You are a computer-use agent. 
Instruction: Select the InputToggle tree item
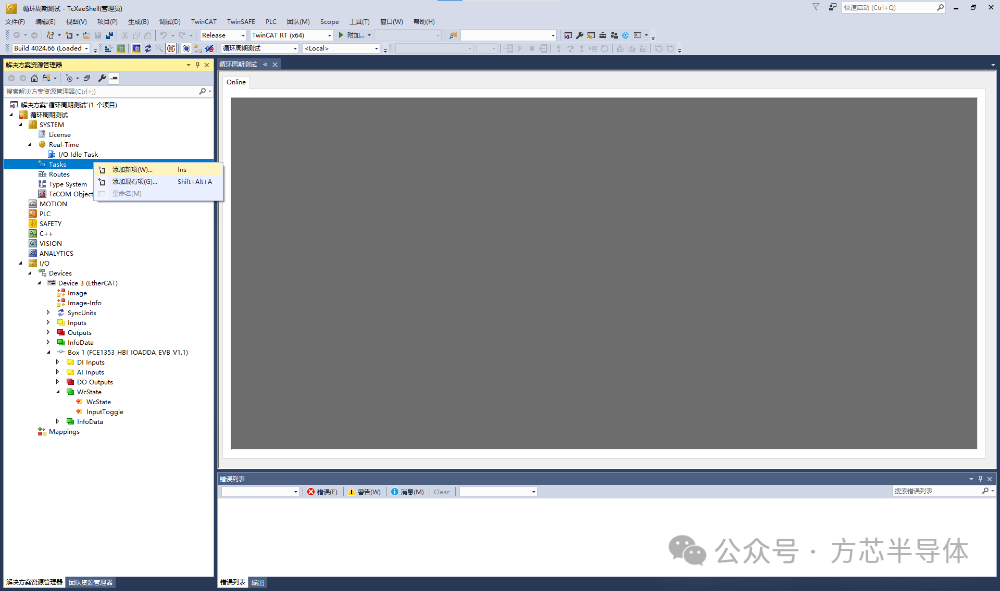pos(105,412)
